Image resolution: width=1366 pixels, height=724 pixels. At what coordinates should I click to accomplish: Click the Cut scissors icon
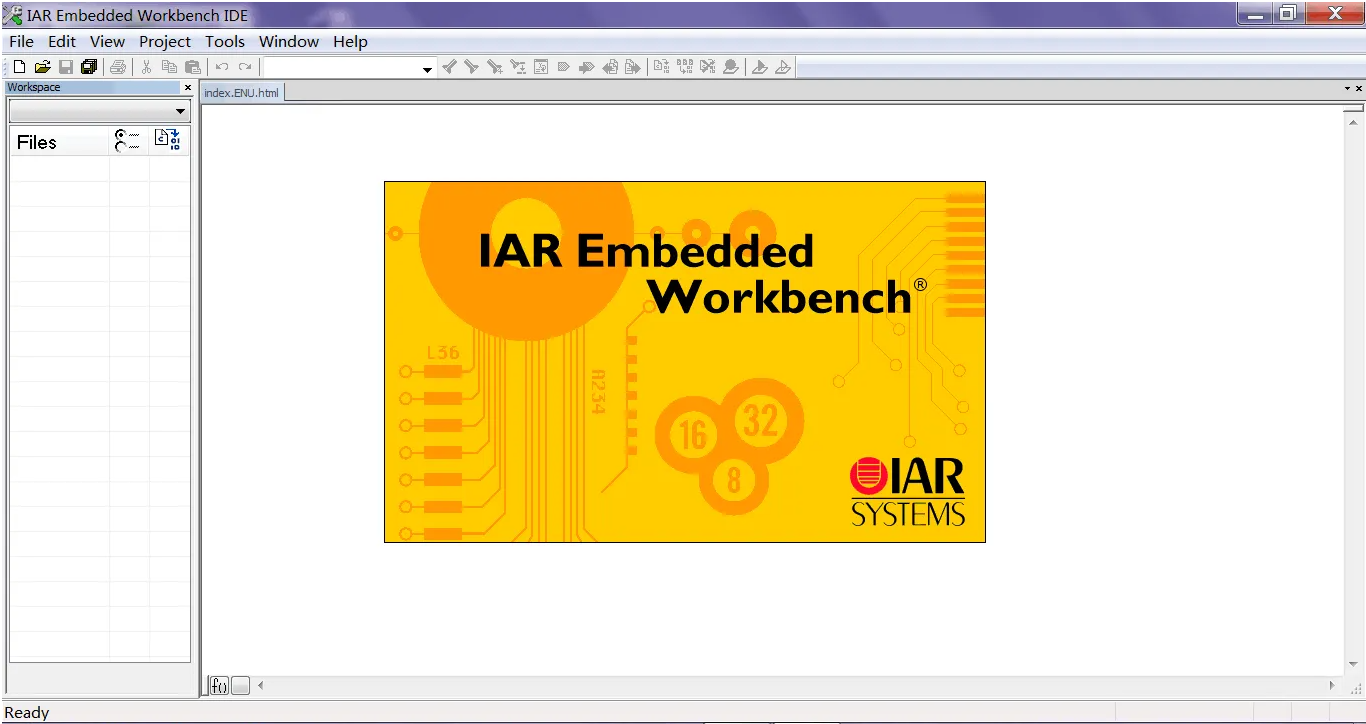pos(146,67)
